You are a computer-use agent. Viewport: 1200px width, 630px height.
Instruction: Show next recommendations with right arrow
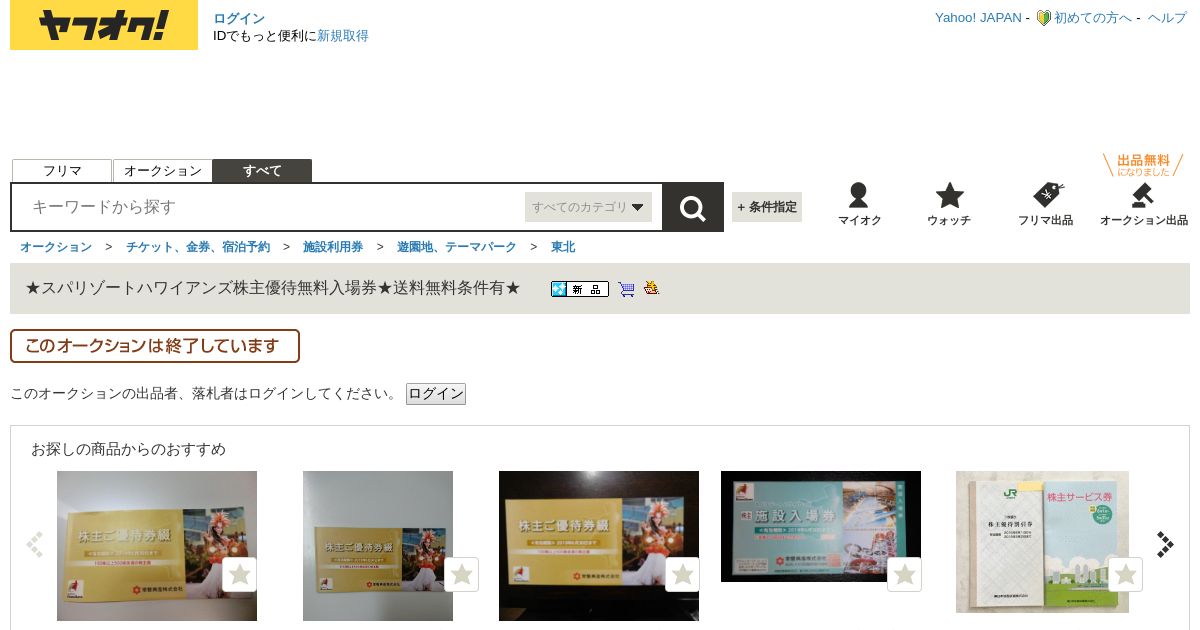[x=1165, y=544]
